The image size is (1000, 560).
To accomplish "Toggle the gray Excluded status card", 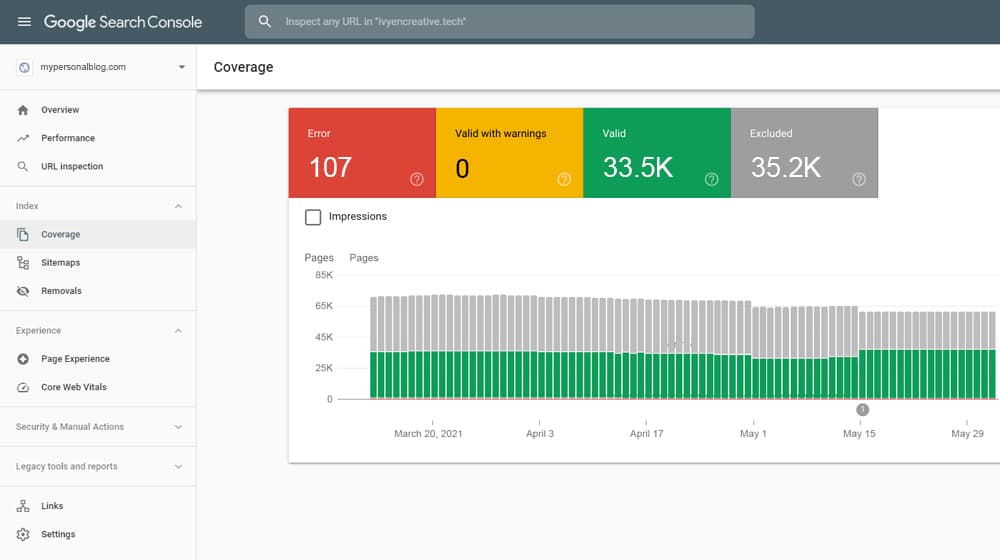I will click(x=804, y=152).
